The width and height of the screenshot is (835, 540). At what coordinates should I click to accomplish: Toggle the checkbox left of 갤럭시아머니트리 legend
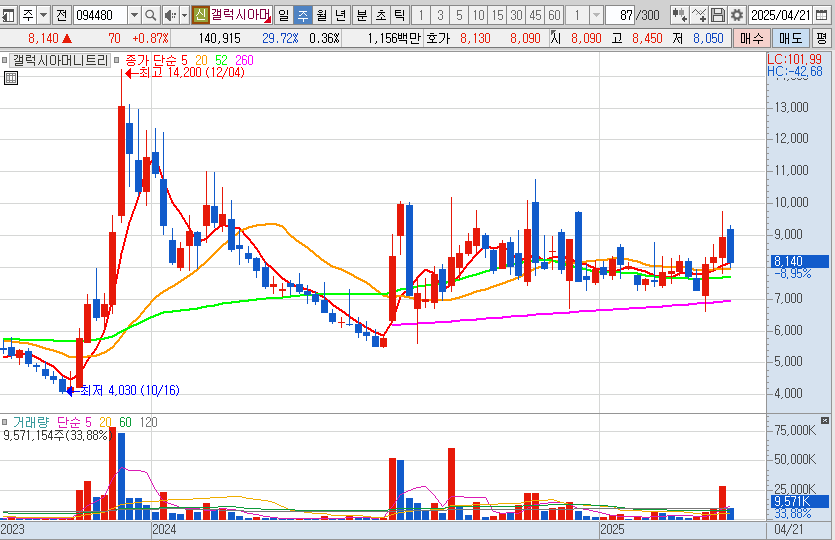click(5, 60)
